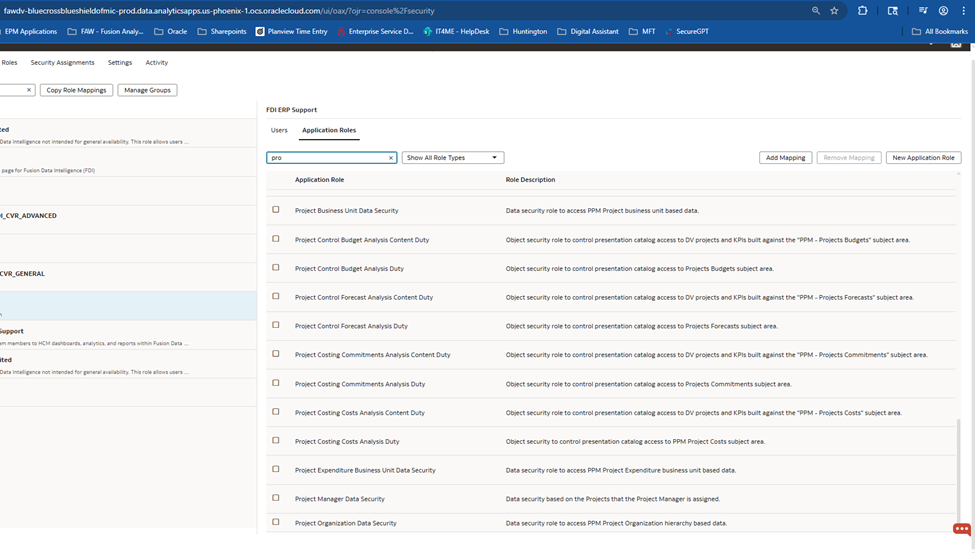Click the Manage Groups button

click(x=147, y=90)
